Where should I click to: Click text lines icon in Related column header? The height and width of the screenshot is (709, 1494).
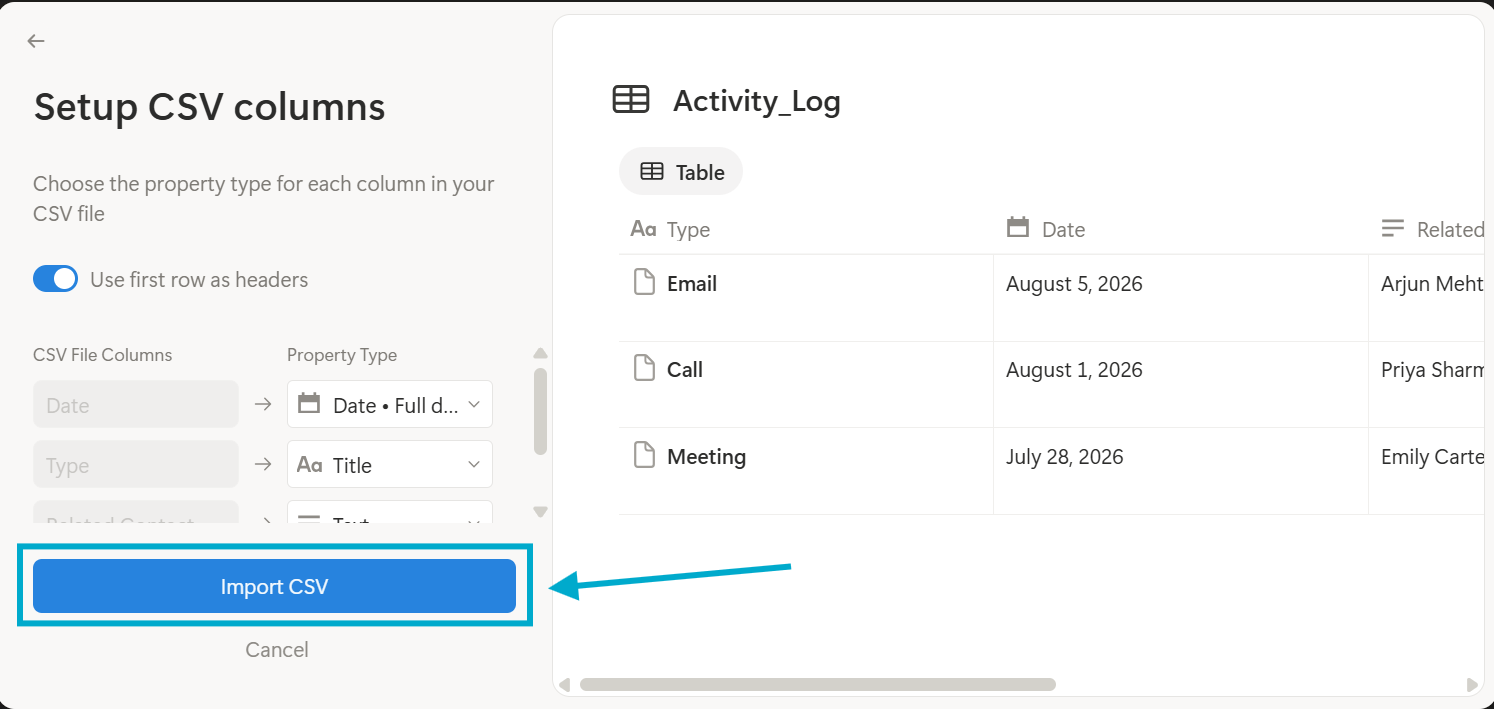click(1393, 229)
